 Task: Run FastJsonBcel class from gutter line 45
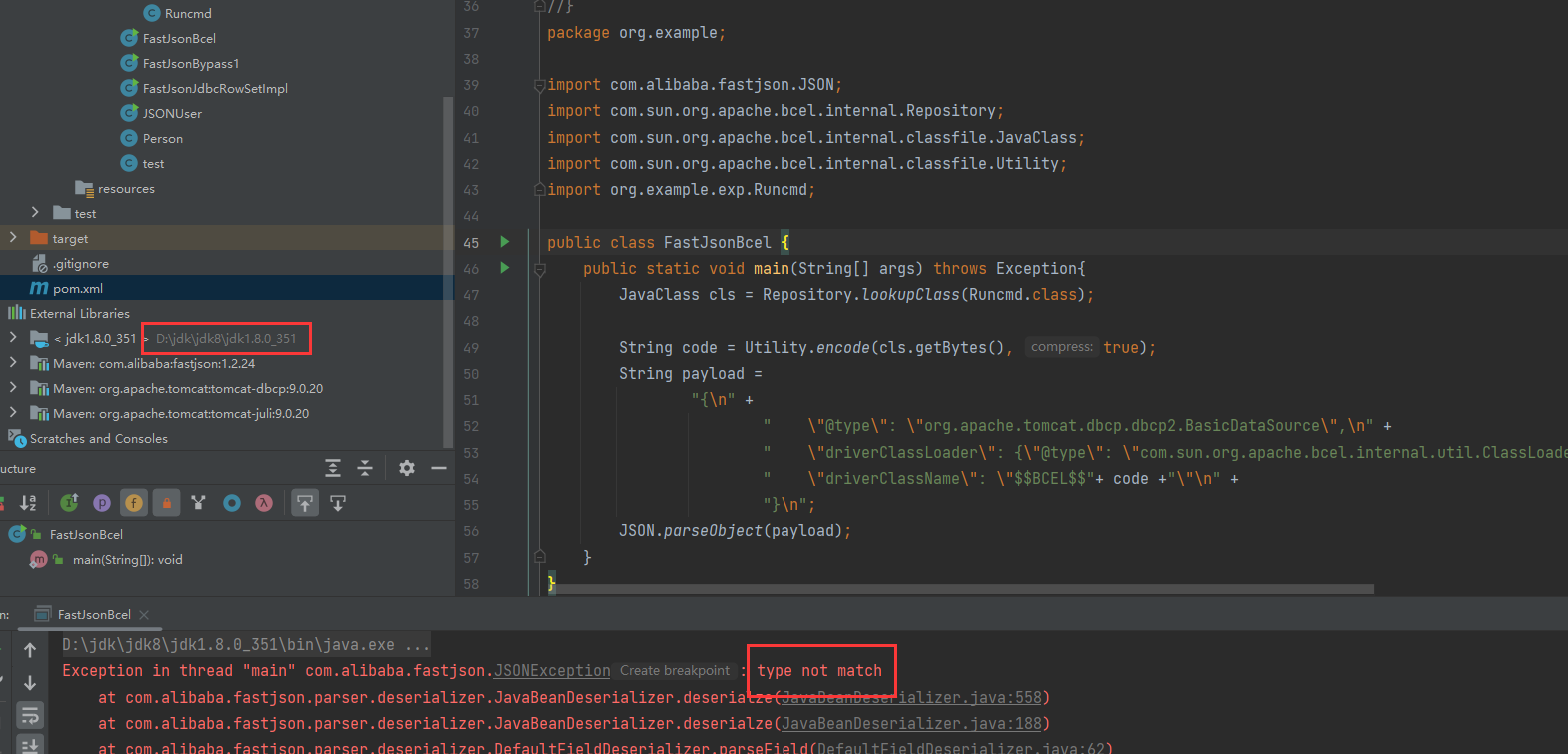505,242
